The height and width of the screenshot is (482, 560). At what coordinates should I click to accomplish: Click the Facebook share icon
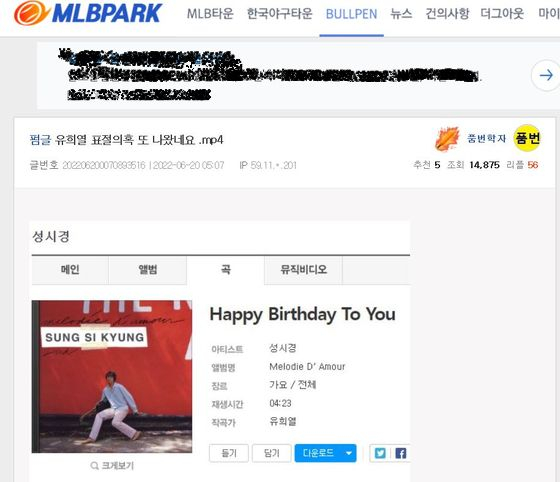(x=401, y=453)
